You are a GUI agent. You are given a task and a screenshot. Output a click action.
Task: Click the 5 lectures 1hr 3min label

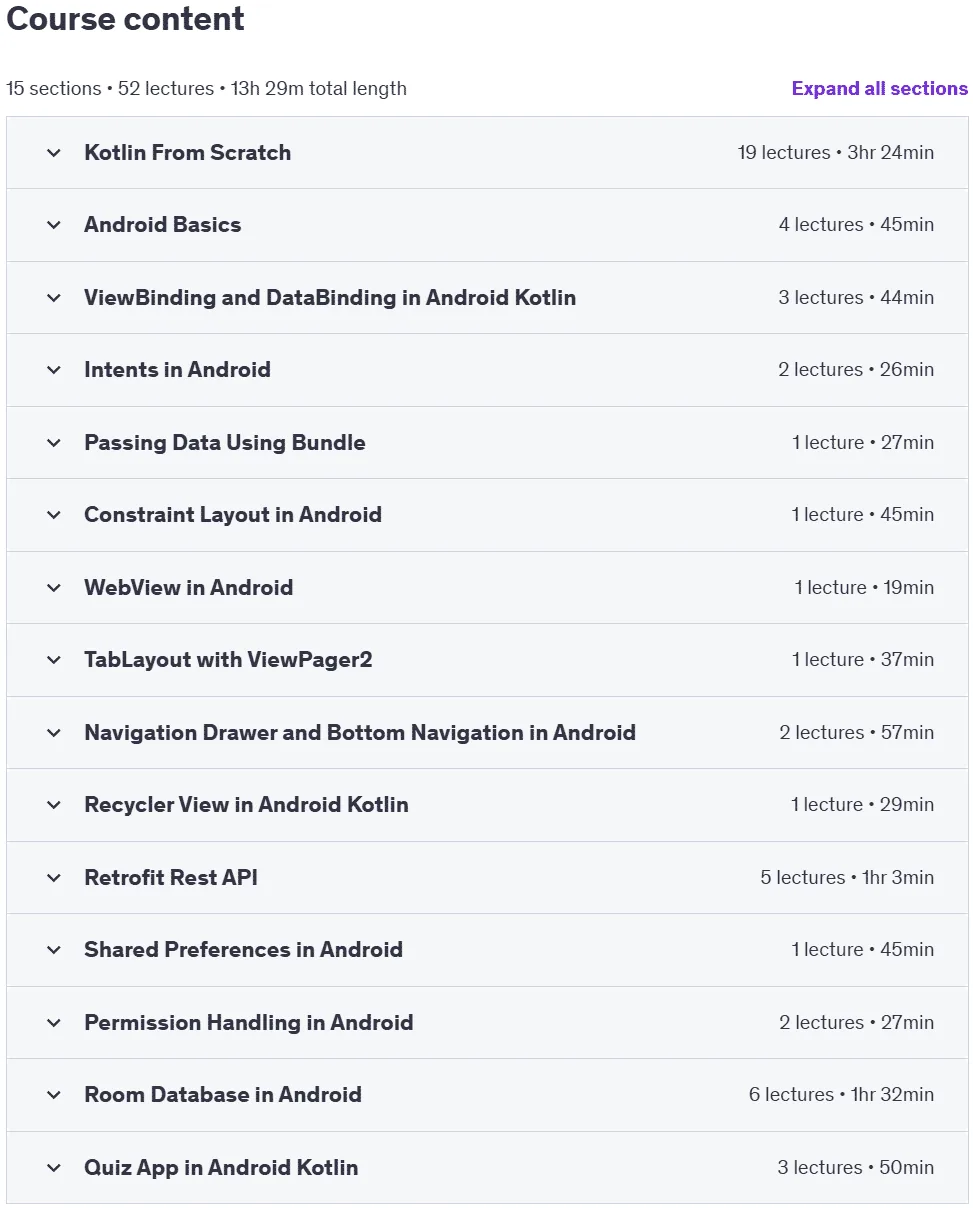[847, 877]
